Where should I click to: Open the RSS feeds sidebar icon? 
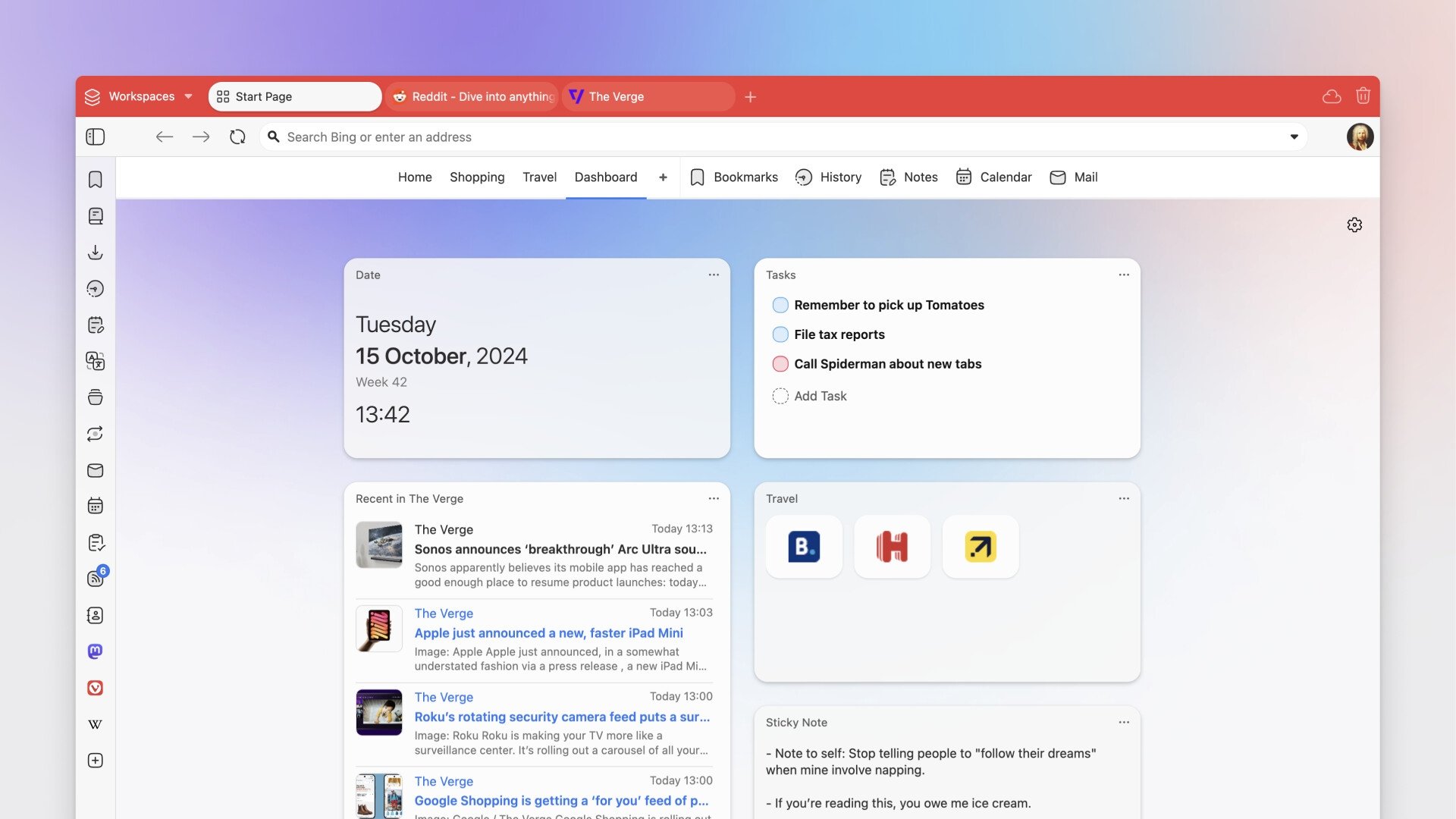click(x=95, y=579)
